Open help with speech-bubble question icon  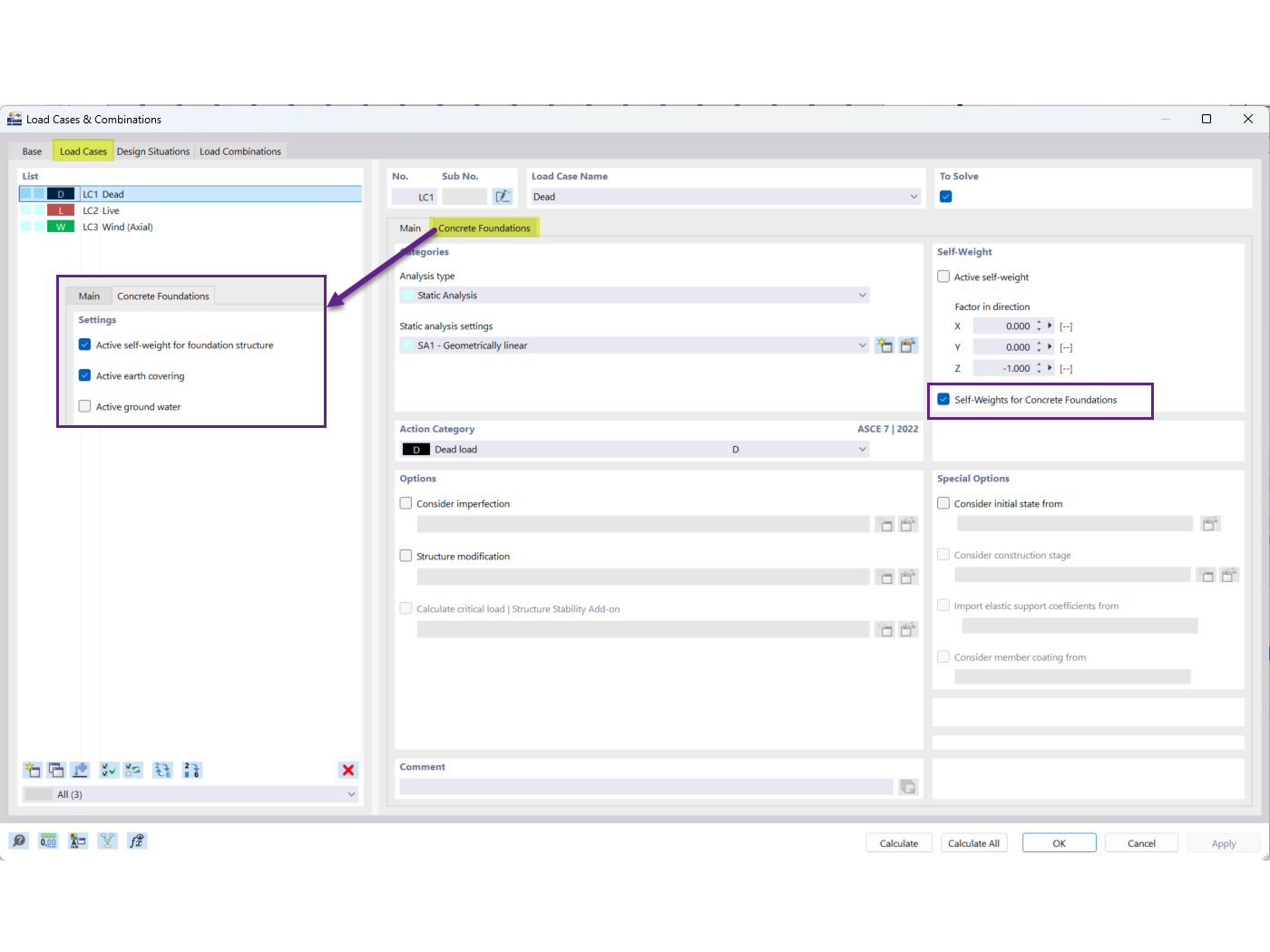pyautogui.click(x=19, y=840)
